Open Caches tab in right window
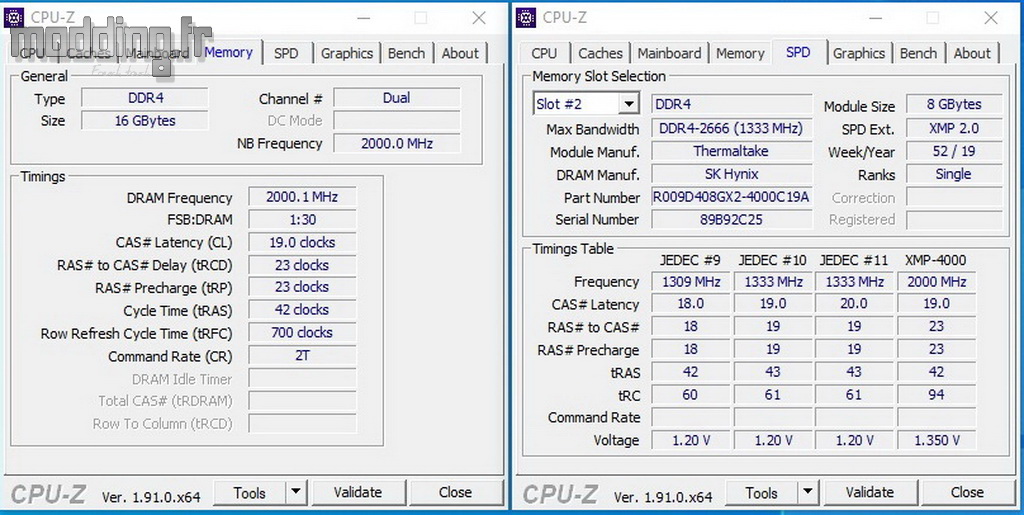1024x515 pixels. coord(600,54)
